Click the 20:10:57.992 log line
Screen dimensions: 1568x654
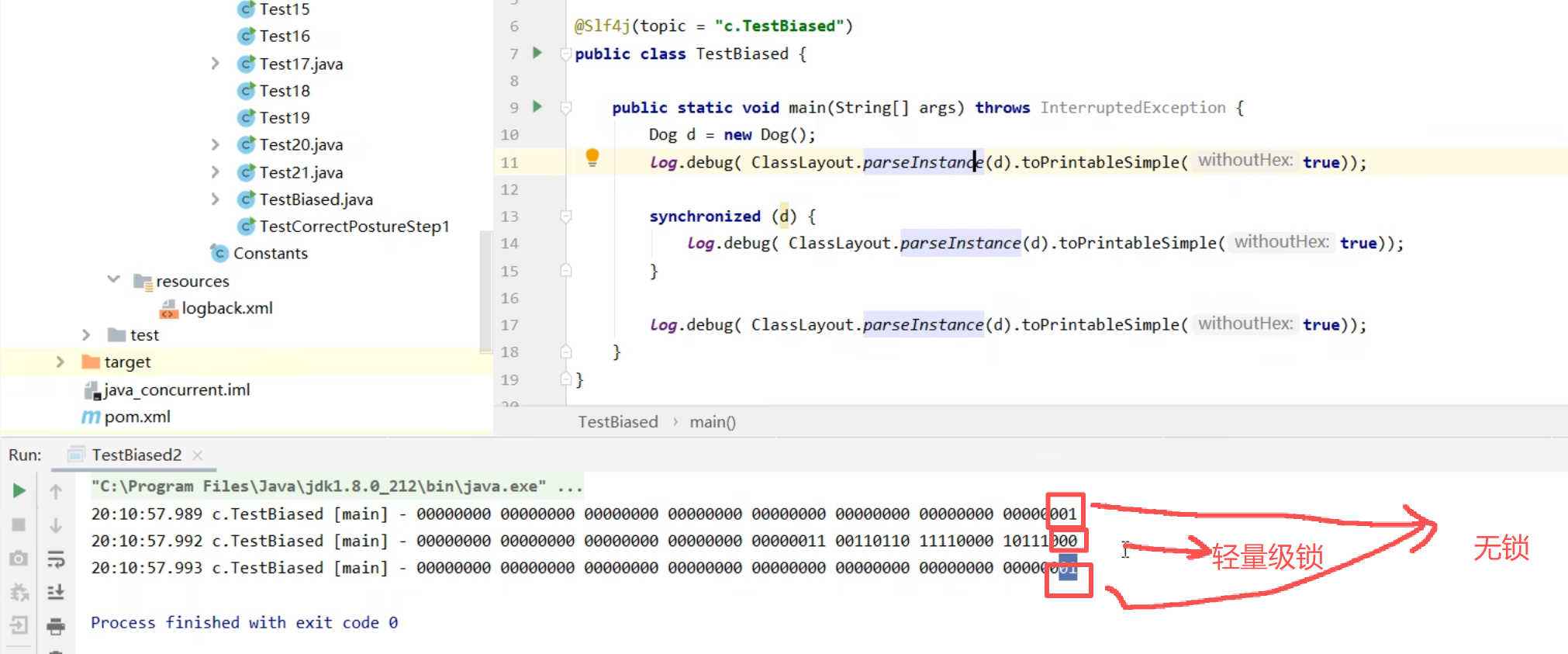(x=584, y=541)
